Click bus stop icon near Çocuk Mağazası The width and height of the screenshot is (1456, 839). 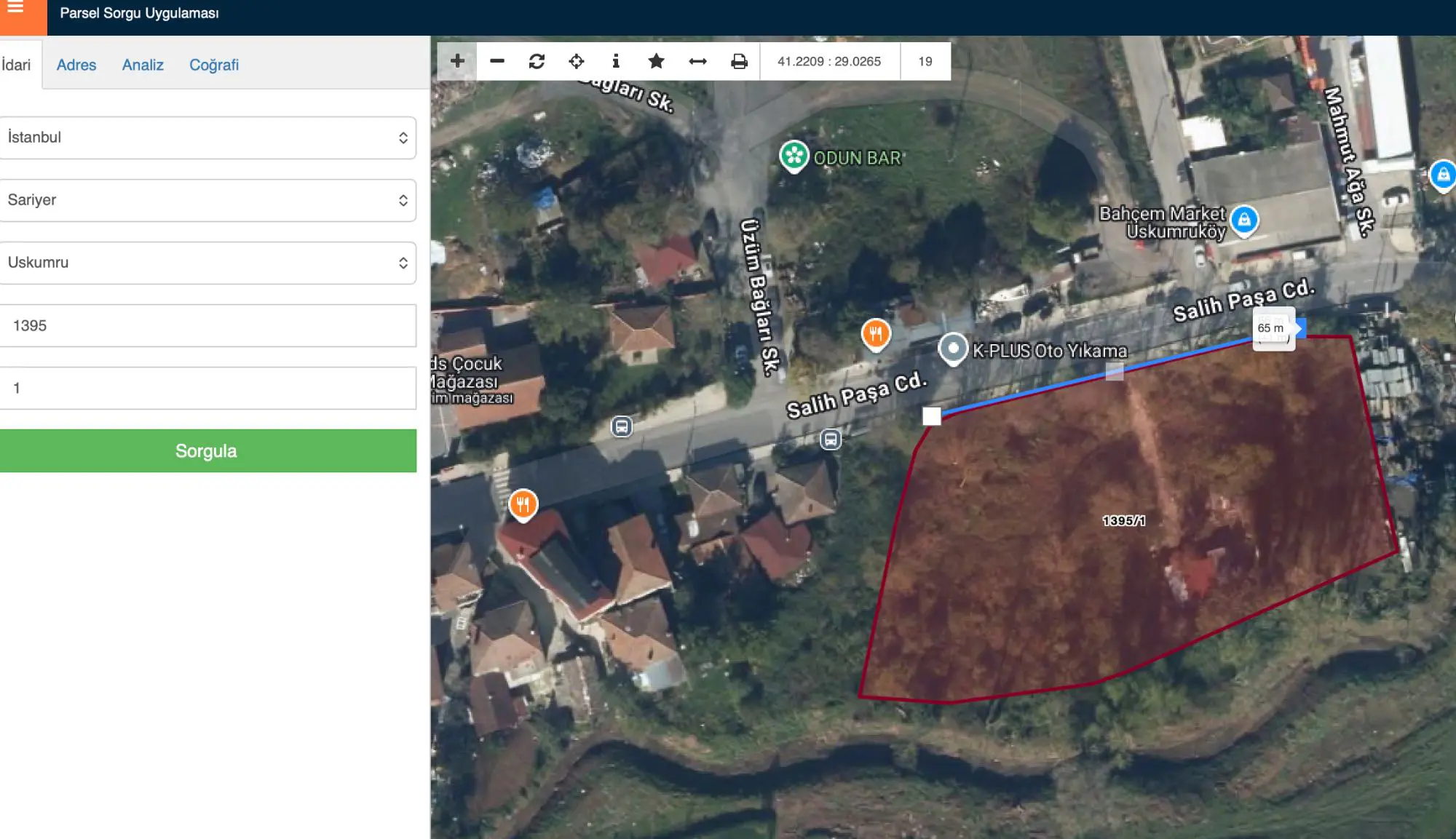tap(621, 426)
